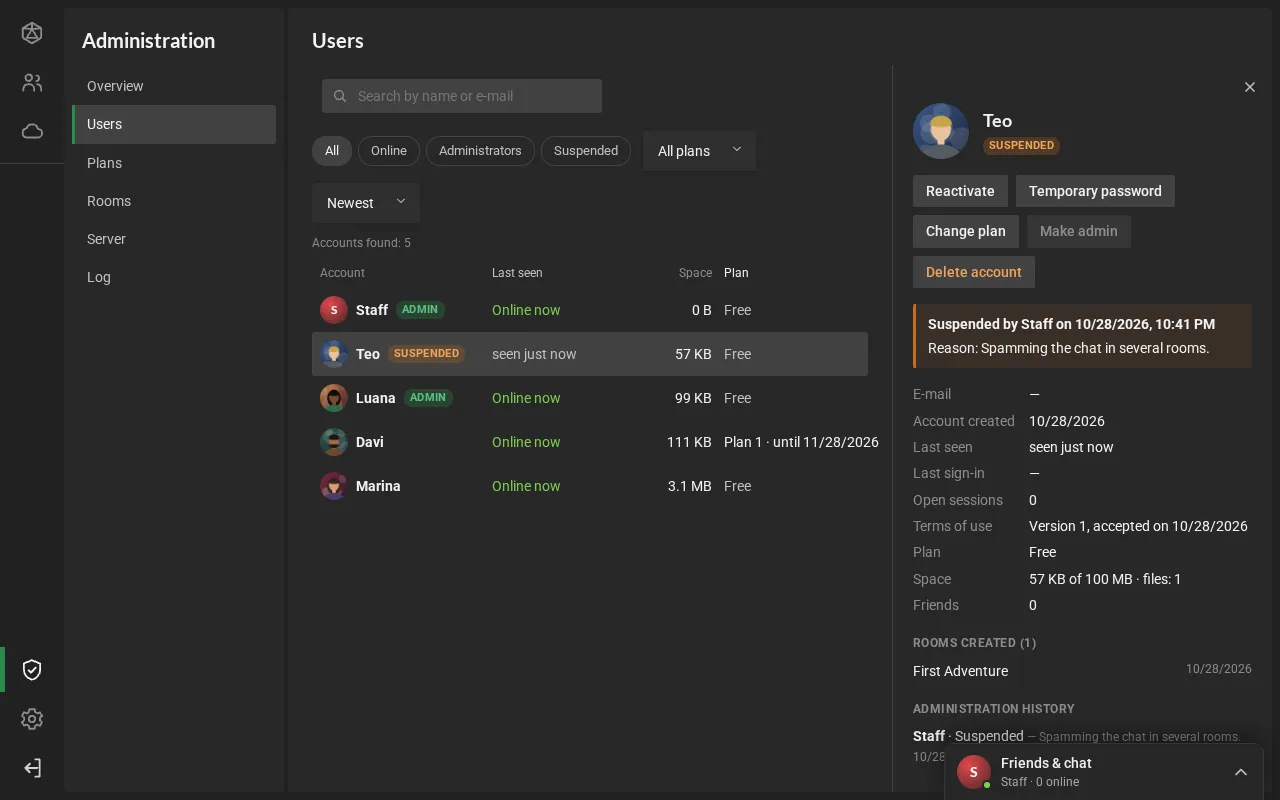
Task: Click the Make admin button
Action: pyautogui.click(x=1079, y=231)
